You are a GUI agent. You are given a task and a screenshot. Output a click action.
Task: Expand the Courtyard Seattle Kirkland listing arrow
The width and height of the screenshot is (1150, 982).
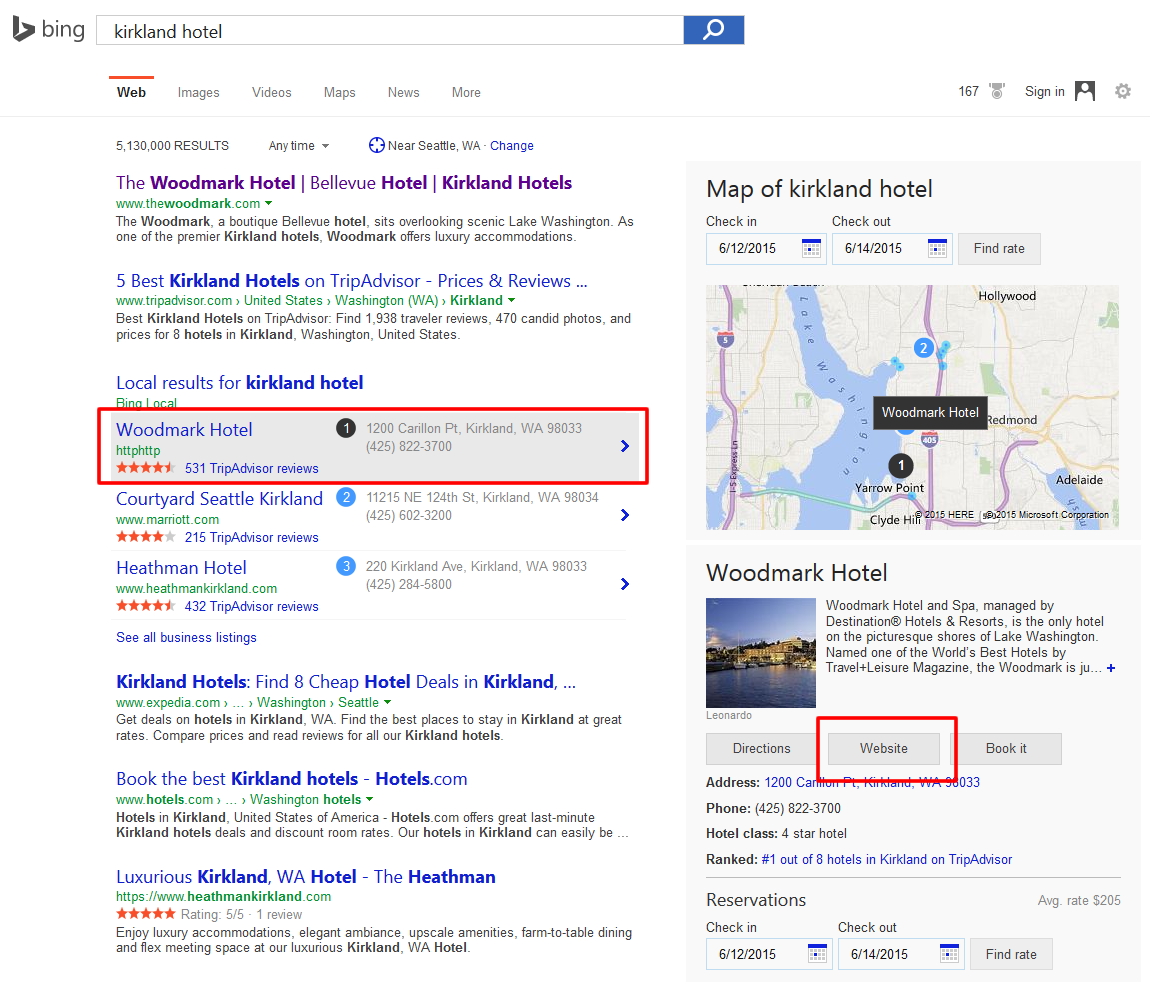[x=625, y=515]
